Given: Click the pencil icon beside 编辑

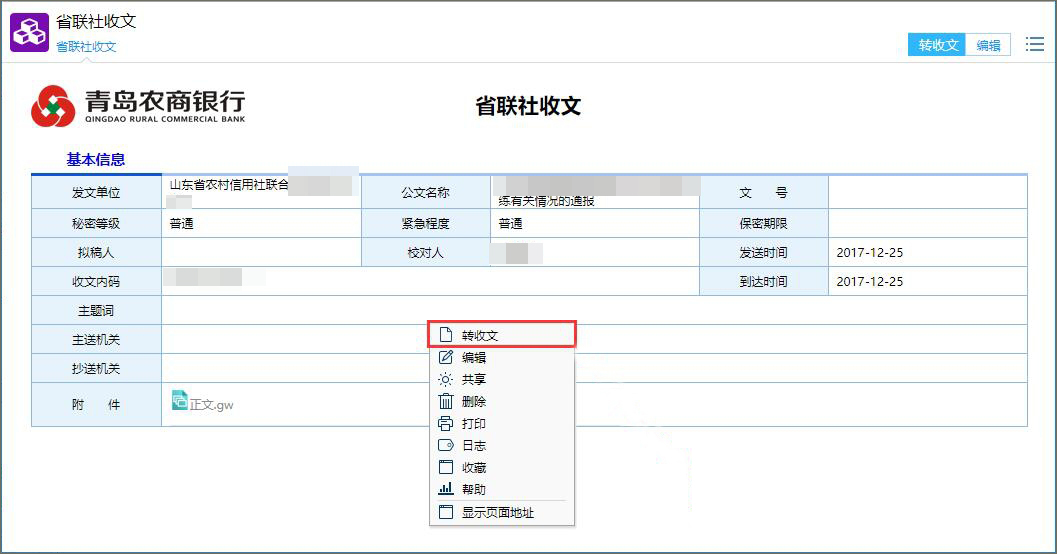Looking at the screenshot, I should (446, 357).
